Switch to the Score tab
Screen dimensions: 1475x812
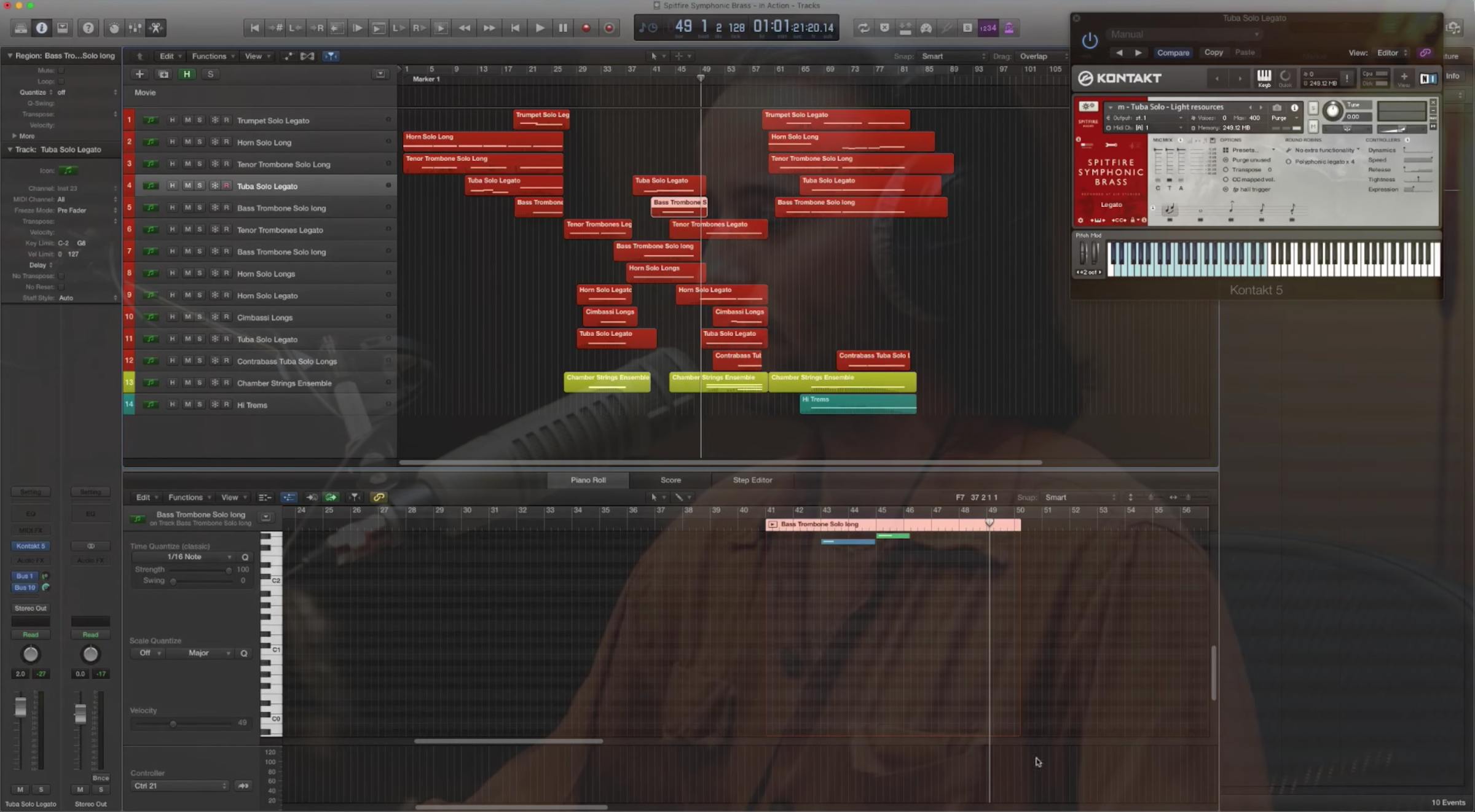coord(670,480)
